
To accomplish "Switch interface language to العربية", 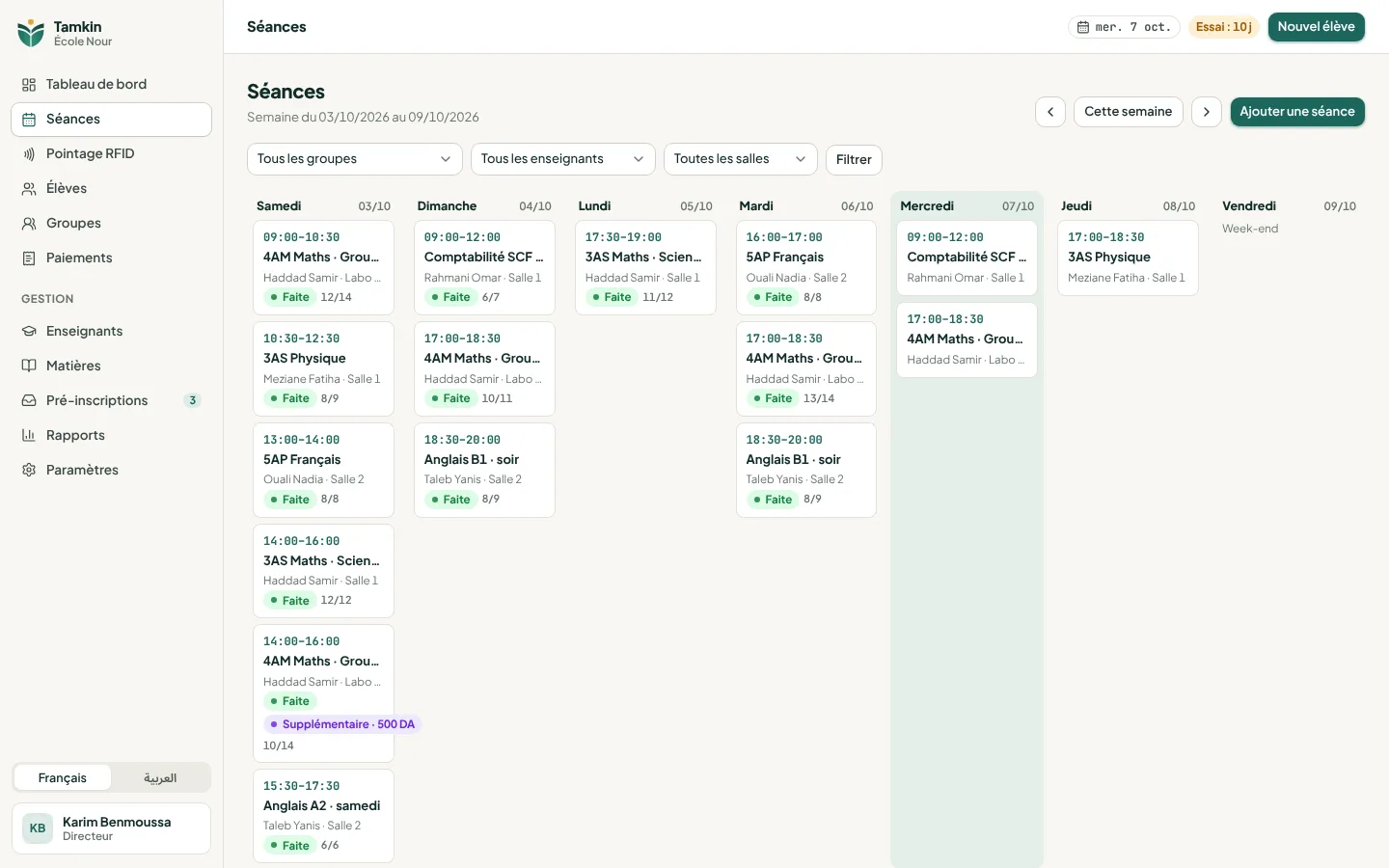I will pyautogui.click(x=160, y=778).
